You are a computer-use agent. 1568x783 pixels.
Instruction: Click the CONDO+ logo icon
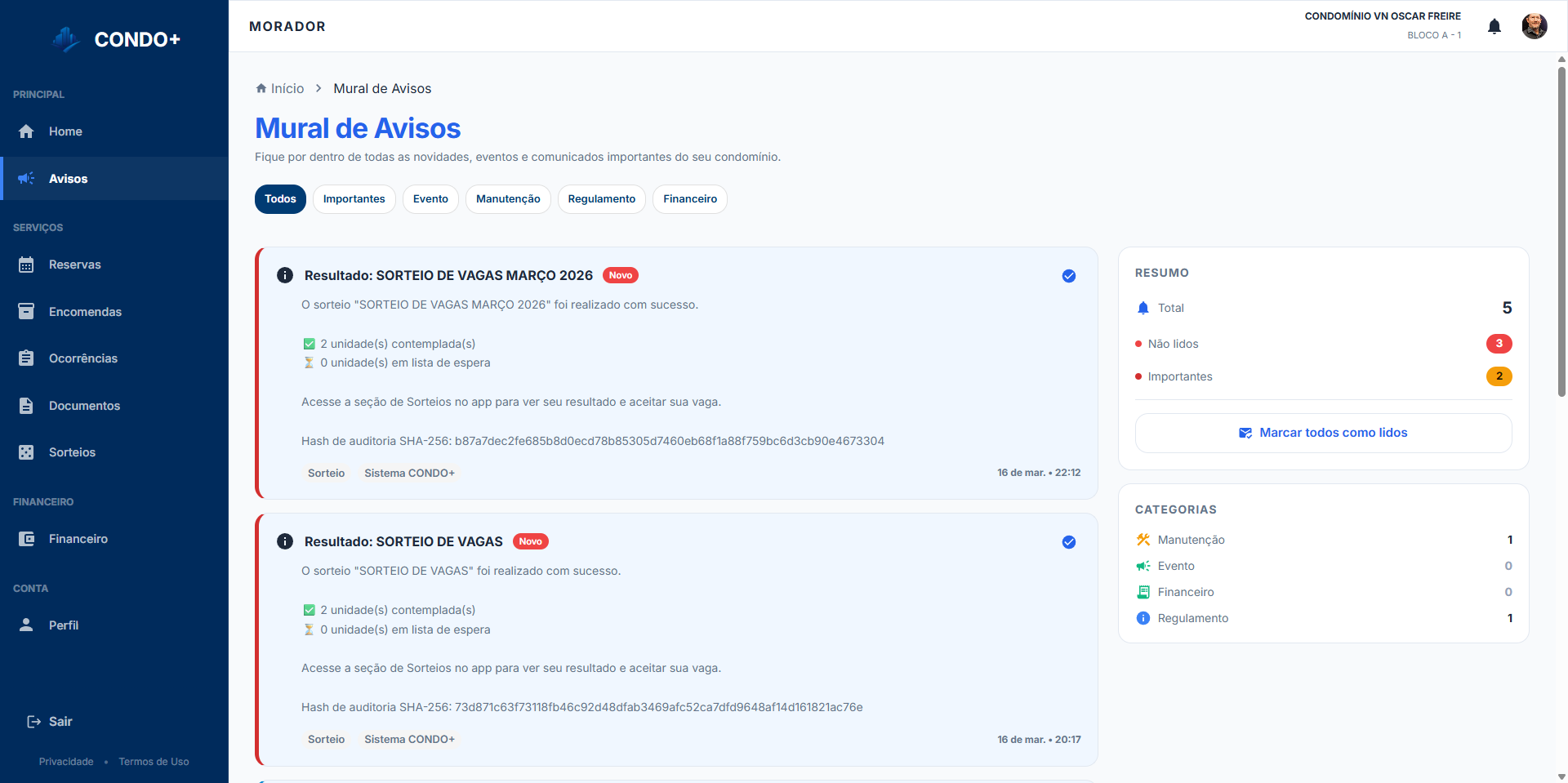(x=65, y=39)
